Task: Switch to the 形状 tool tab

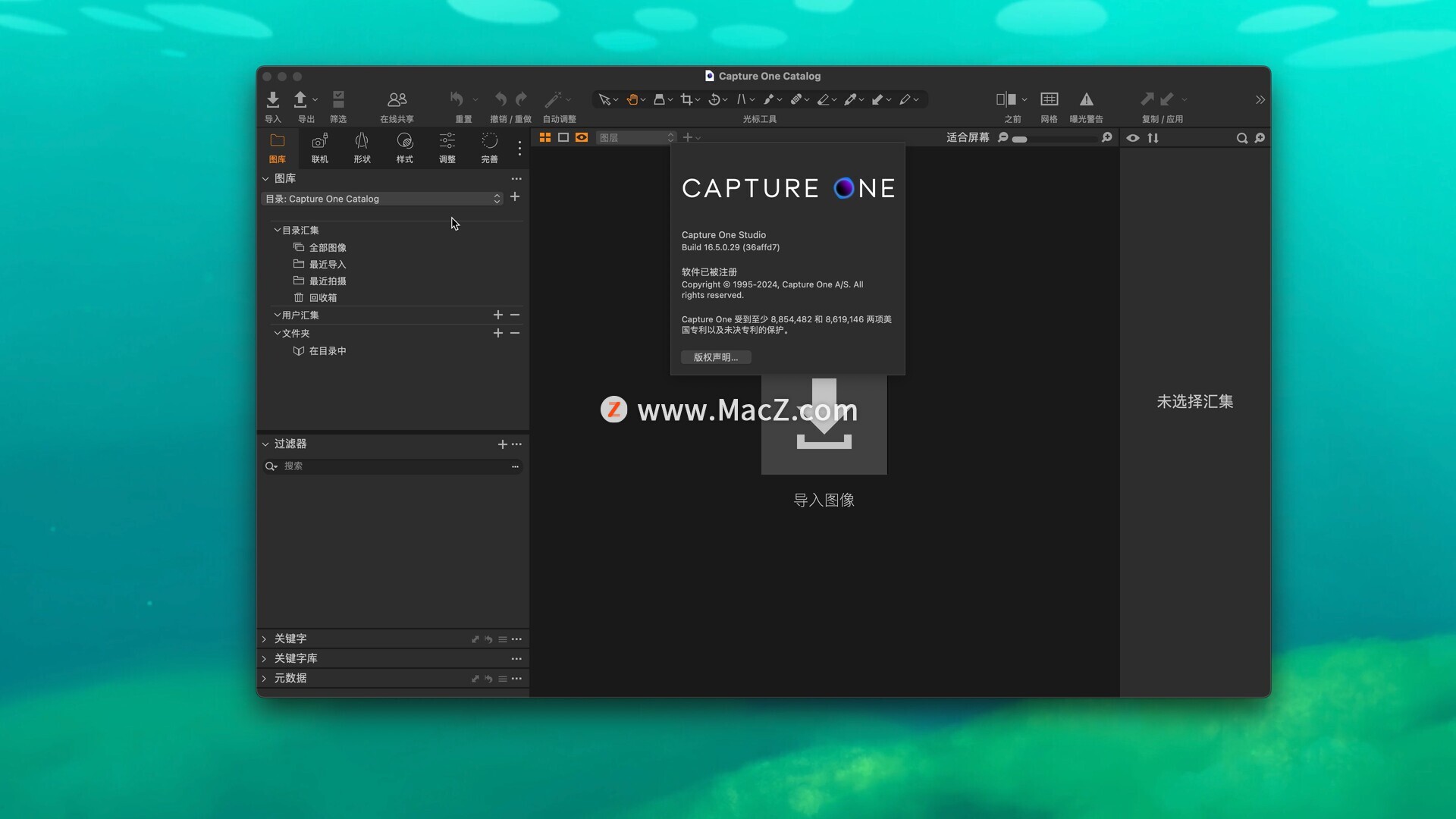Action: point(362,148)
